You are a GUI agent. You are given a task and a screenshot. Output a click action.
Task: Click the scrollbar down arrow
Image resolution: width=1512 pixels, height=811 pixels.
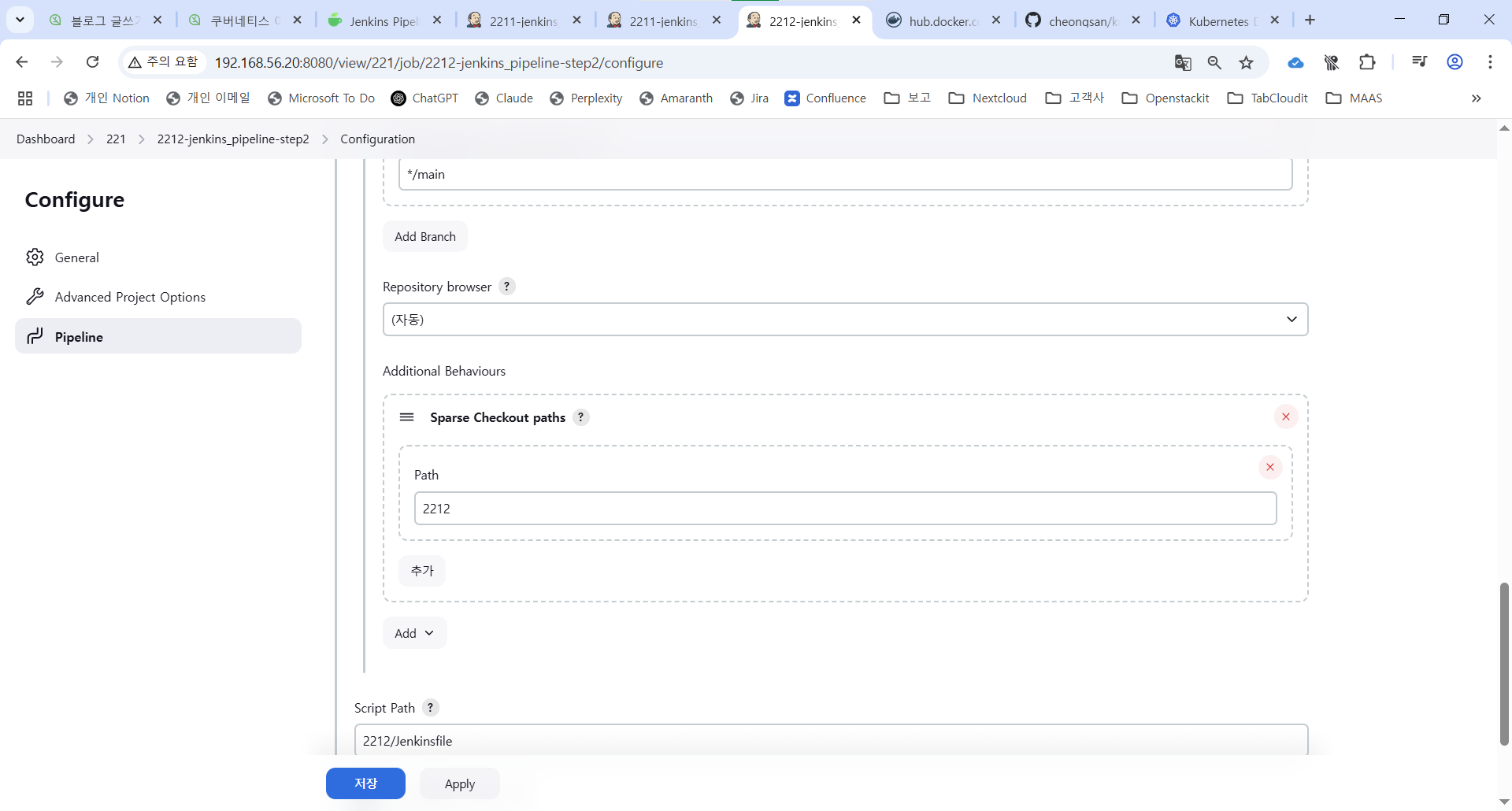pos(1504,802)
